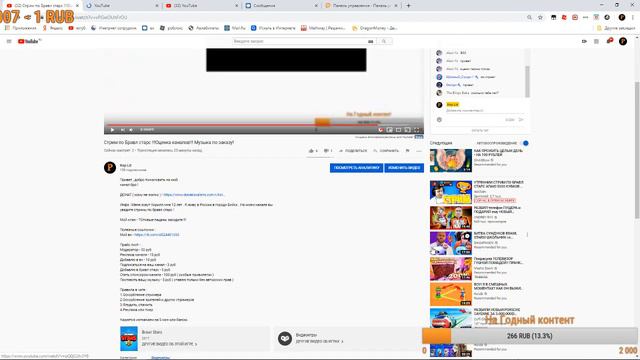Switch to the Сообщения tab

(x=281, y=6)
